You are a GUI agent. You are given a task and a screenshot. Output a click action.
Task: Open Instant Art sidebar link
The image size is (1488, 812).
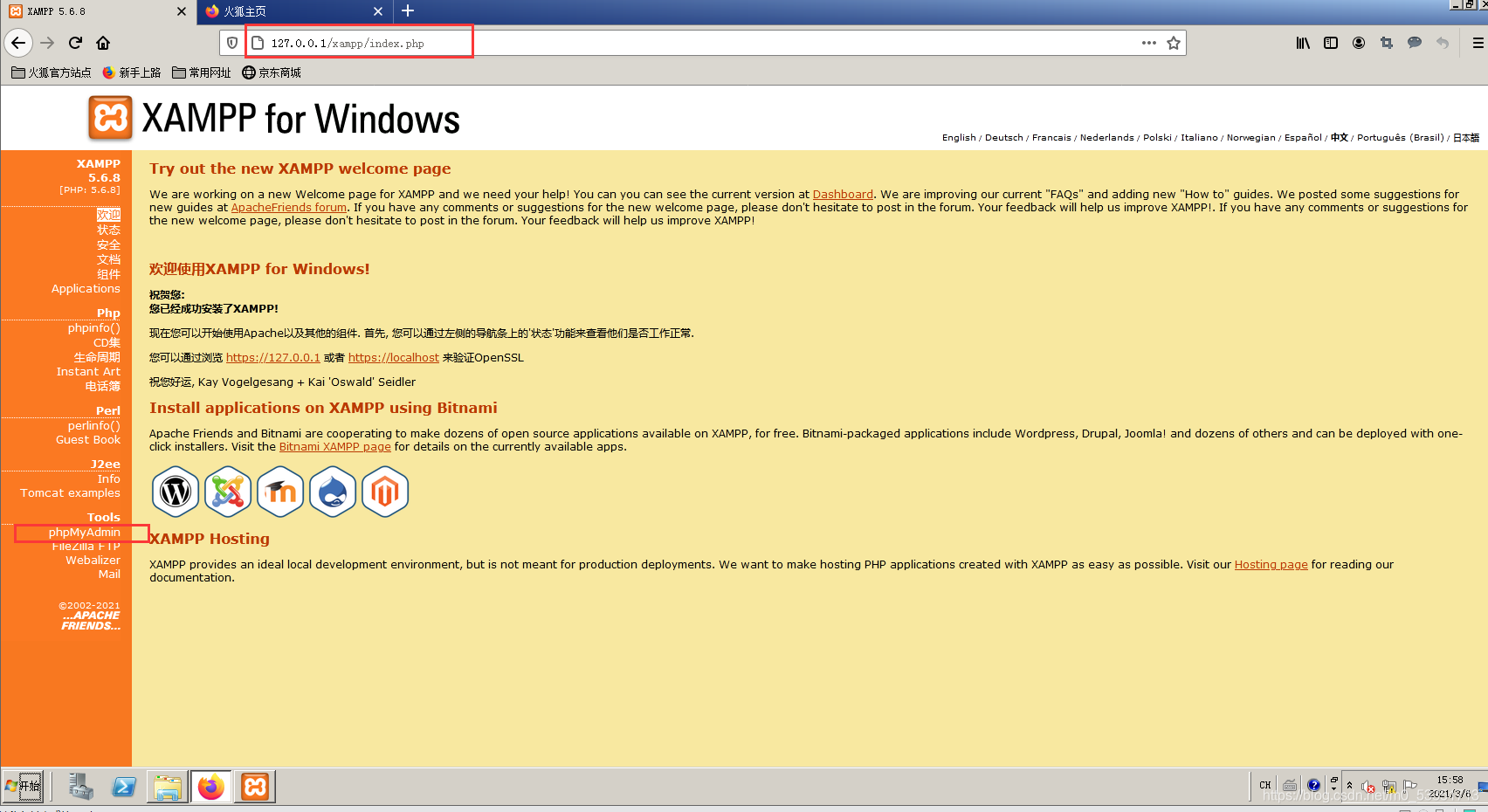coord(88,372)
